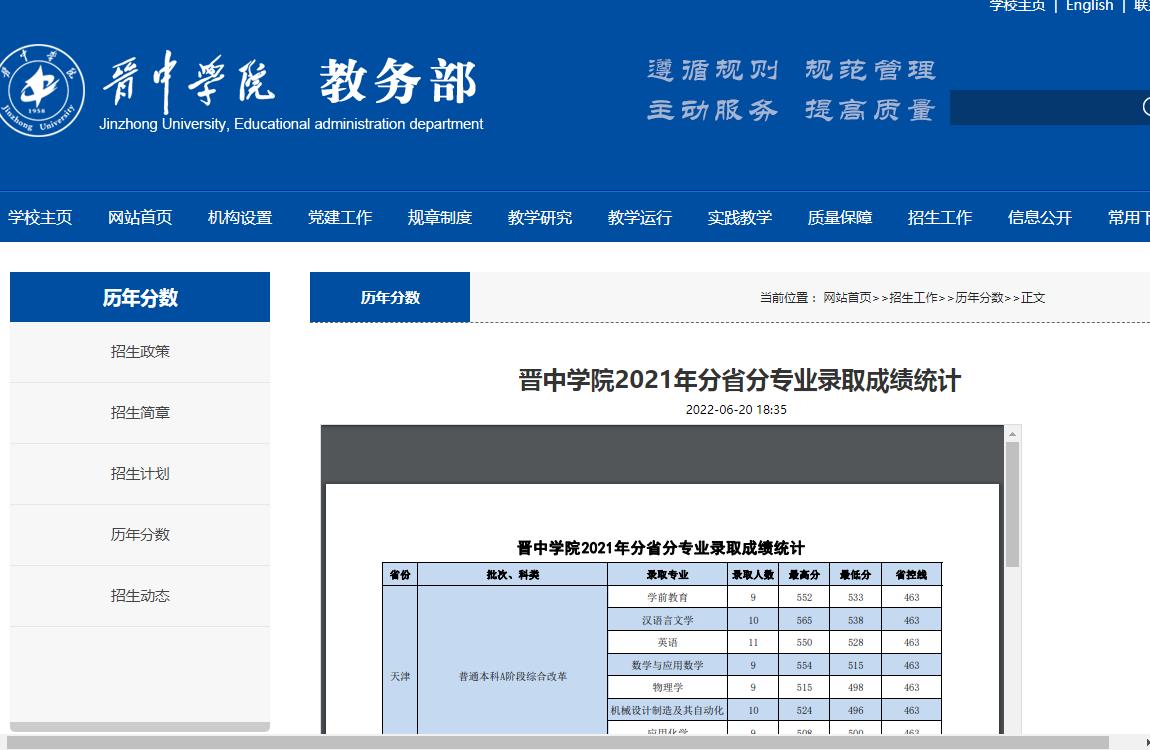Select 招生简章 from the sidebar list
Screen dimensions: 1150x750
tap(140, 413)
